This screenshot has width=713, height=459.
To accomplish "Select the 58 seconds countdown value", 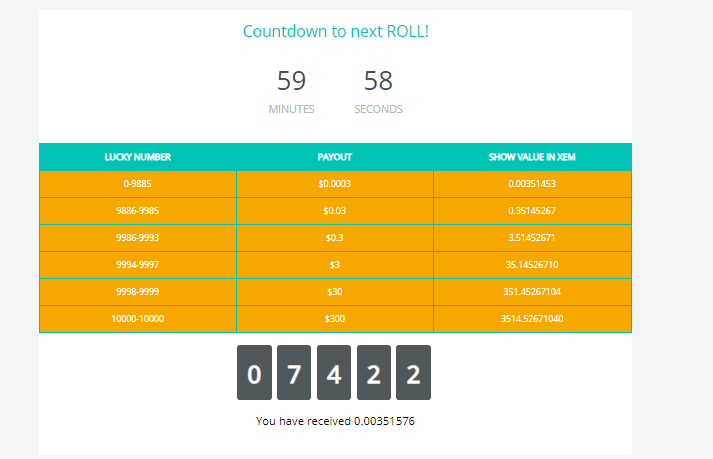I will click(378, 81).
